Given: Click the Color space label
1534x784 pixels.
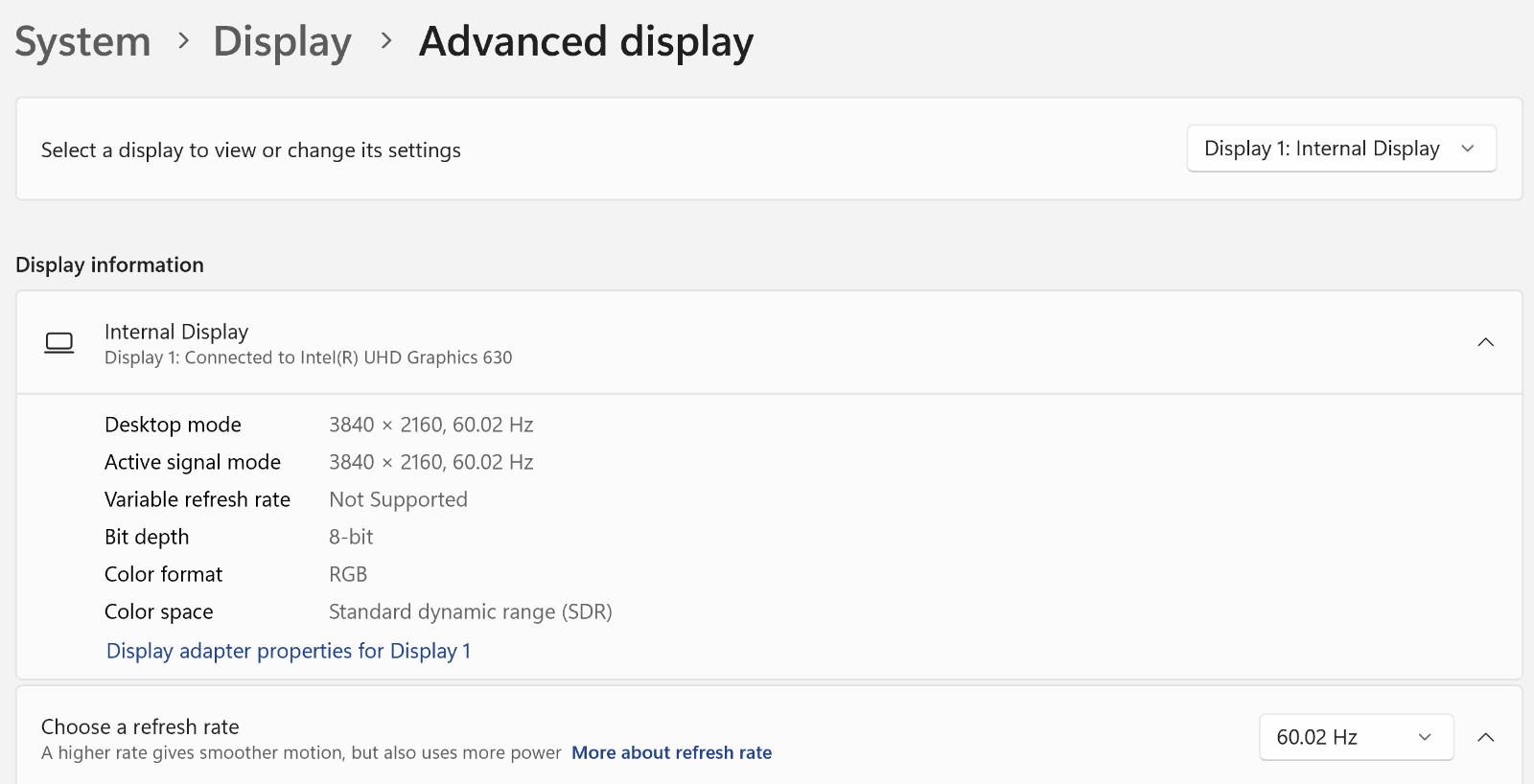Looking at the screenshot, I should point(159,611).
